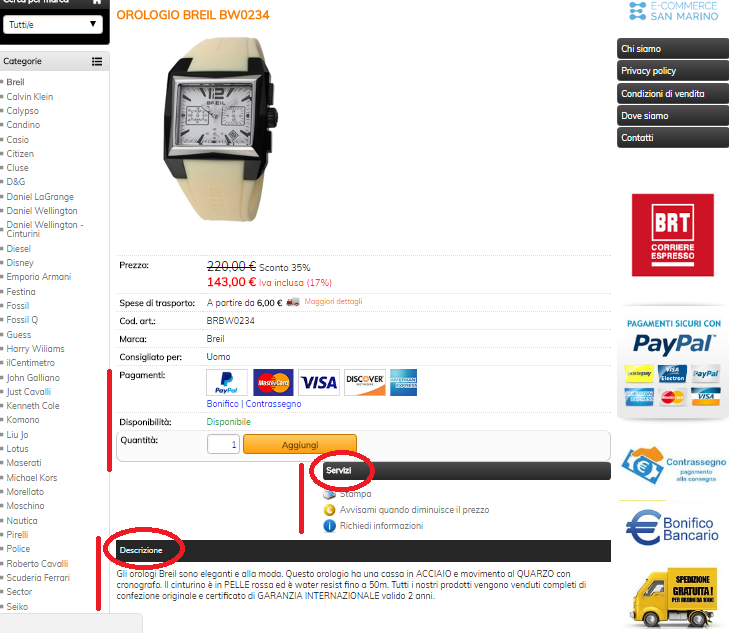
Task: Click the BRT Corriere Espresso logo
Action: tap(673, 235)
